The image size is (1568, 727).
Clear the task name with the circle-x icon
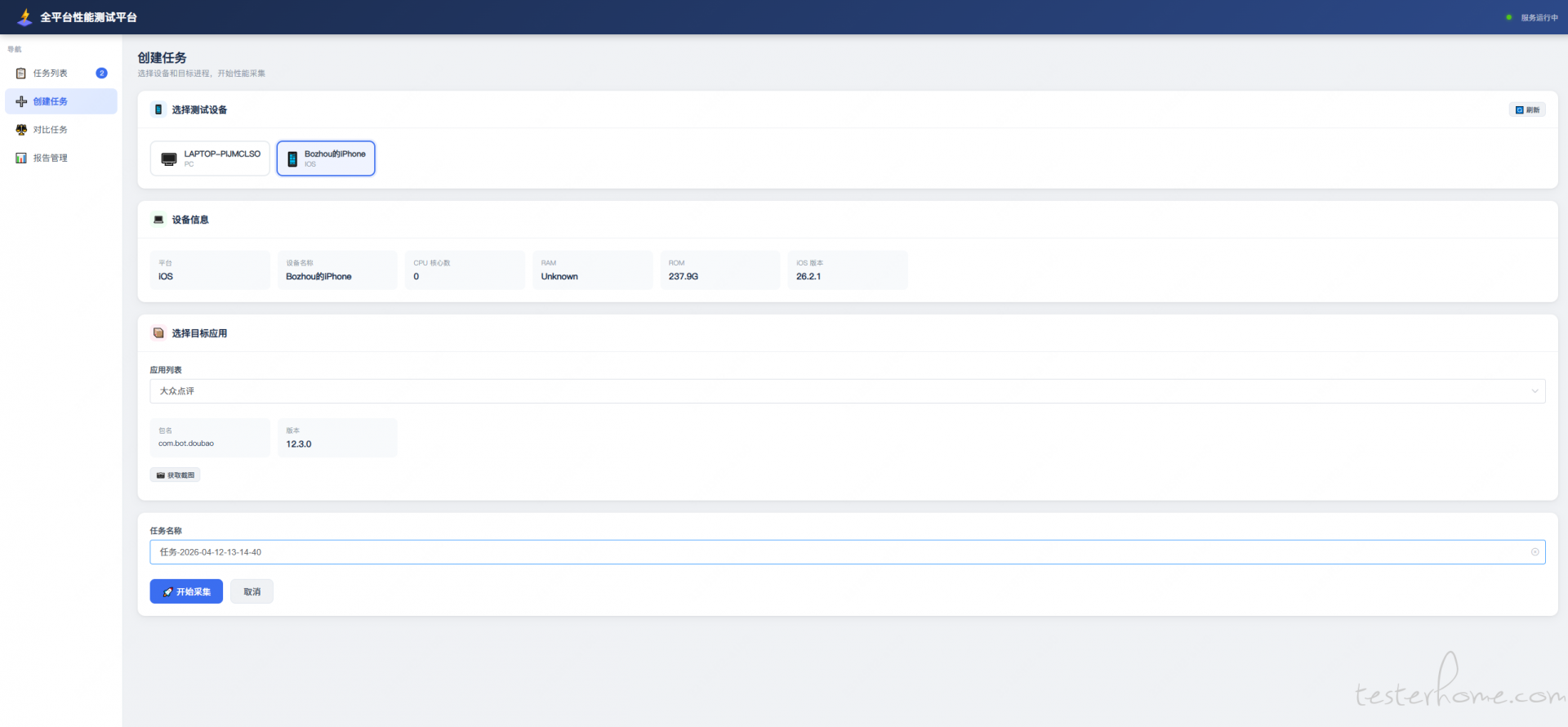pos(1535,552)
